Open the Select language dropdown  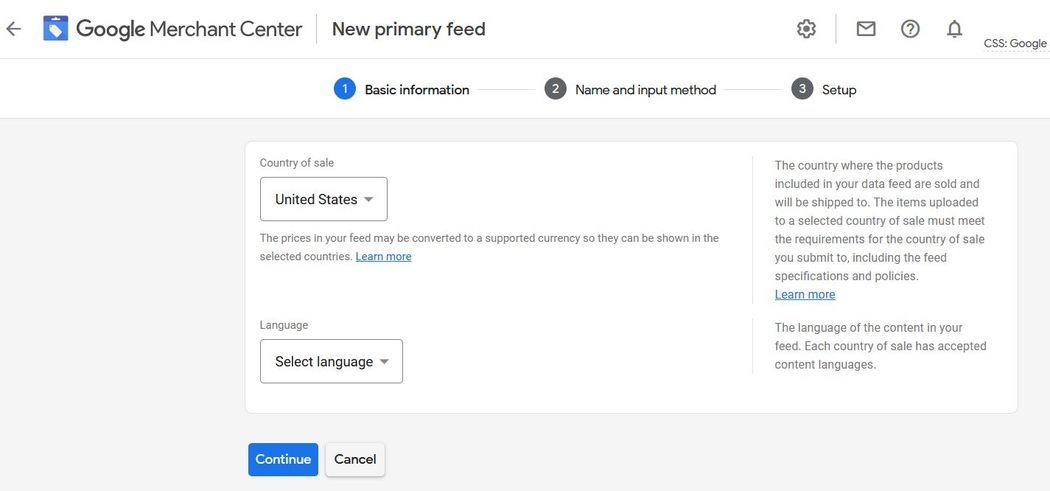point(331,361)
